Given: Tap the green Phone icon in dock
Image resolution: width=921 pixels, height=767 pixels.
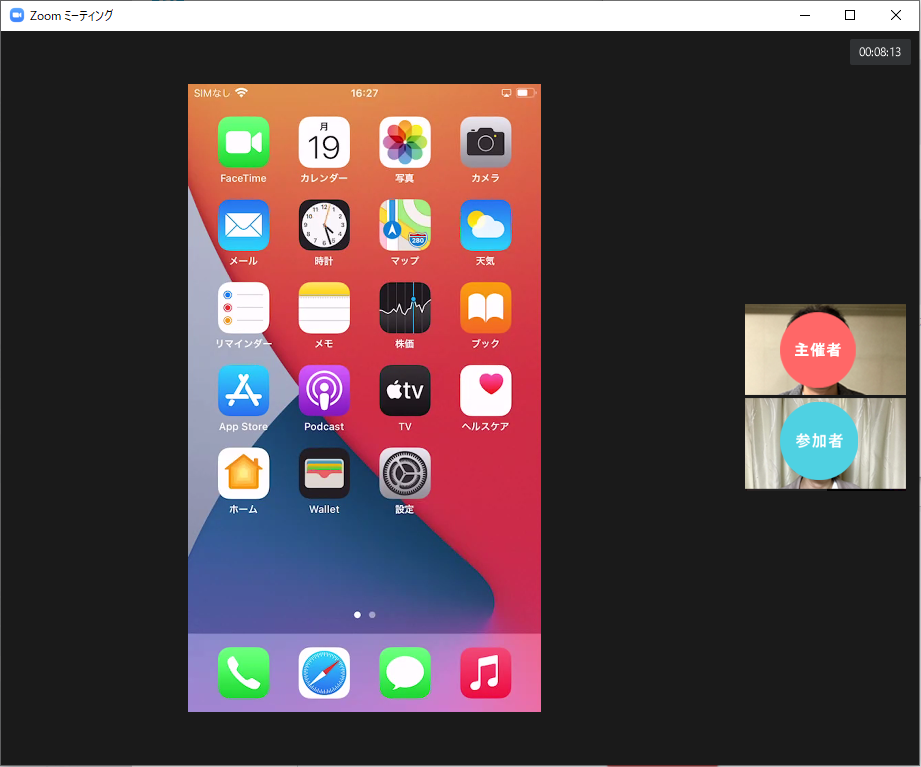Looking at the screenshot, I should point(243,673).
